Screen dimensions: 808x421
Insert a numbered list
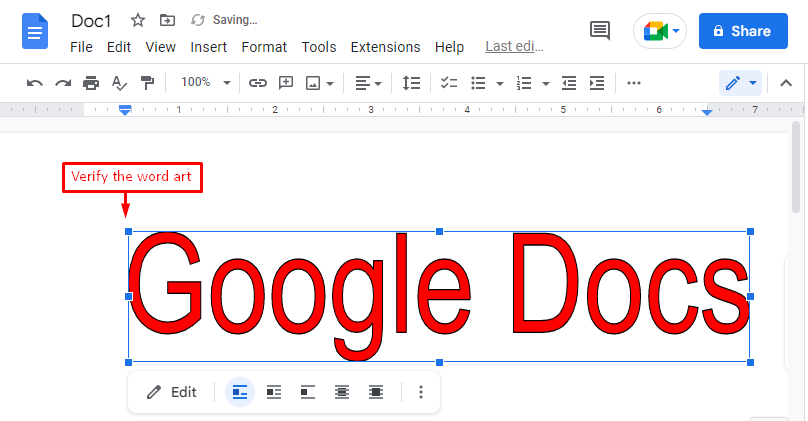(x=524, y=83)
